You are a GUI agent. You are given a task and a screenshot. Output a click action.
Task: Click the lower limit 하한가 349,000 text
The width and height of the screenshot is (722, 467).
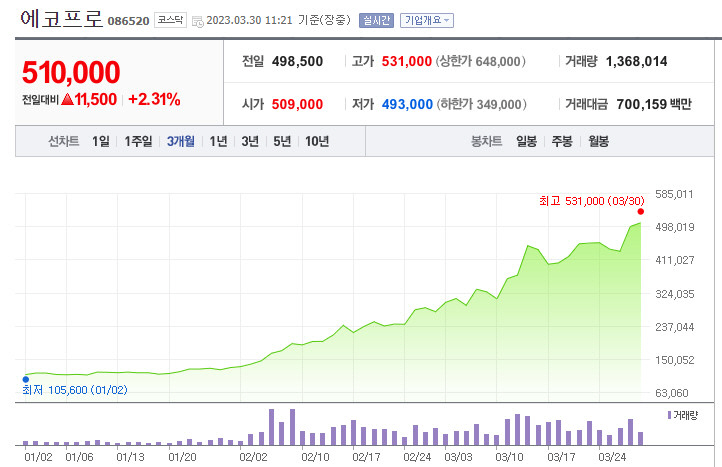[481, 104]
